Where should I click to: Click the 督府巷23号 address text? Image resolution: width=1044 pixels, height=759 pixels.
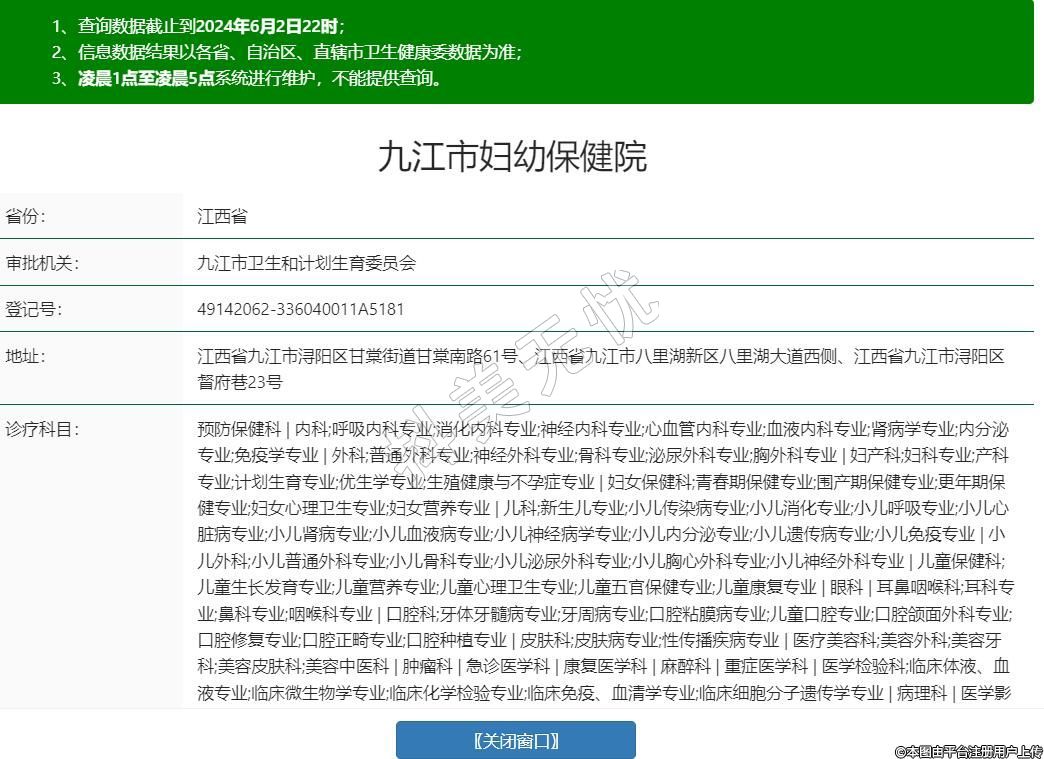(240, 381)
